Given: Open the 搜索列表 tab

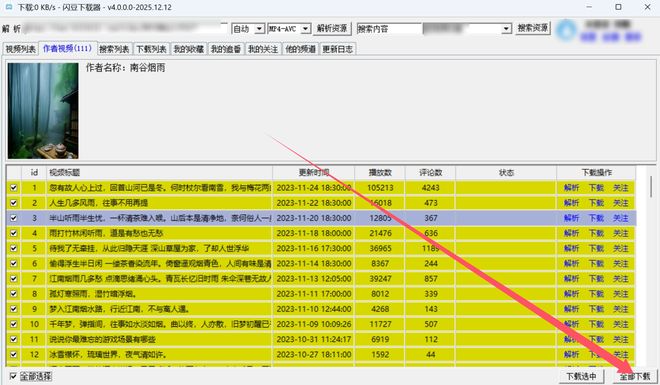Looking at the screenshot, I should tap(114, 49).
